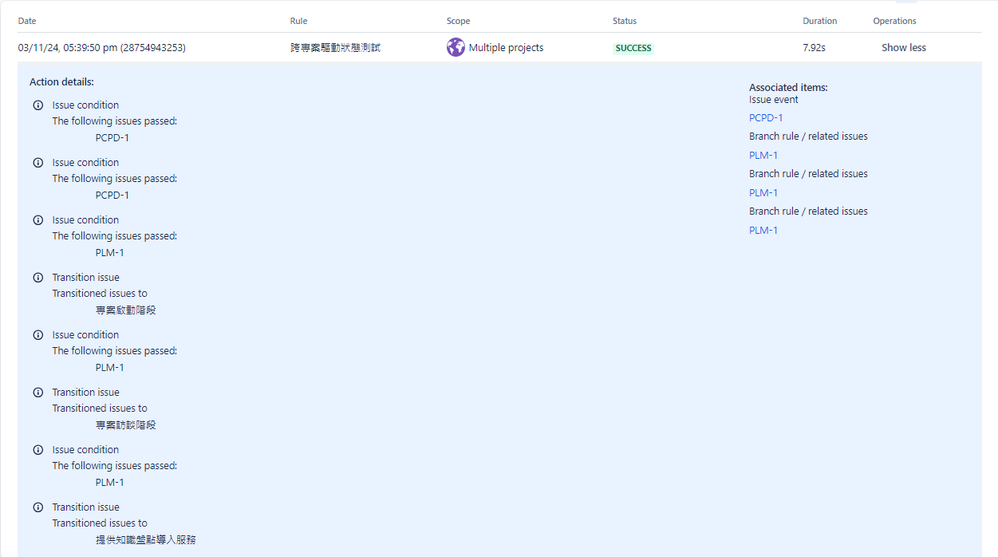Click Branch rule / related issues label above last PLM-1
Screen dimensions: 998x557
(808, 211)
